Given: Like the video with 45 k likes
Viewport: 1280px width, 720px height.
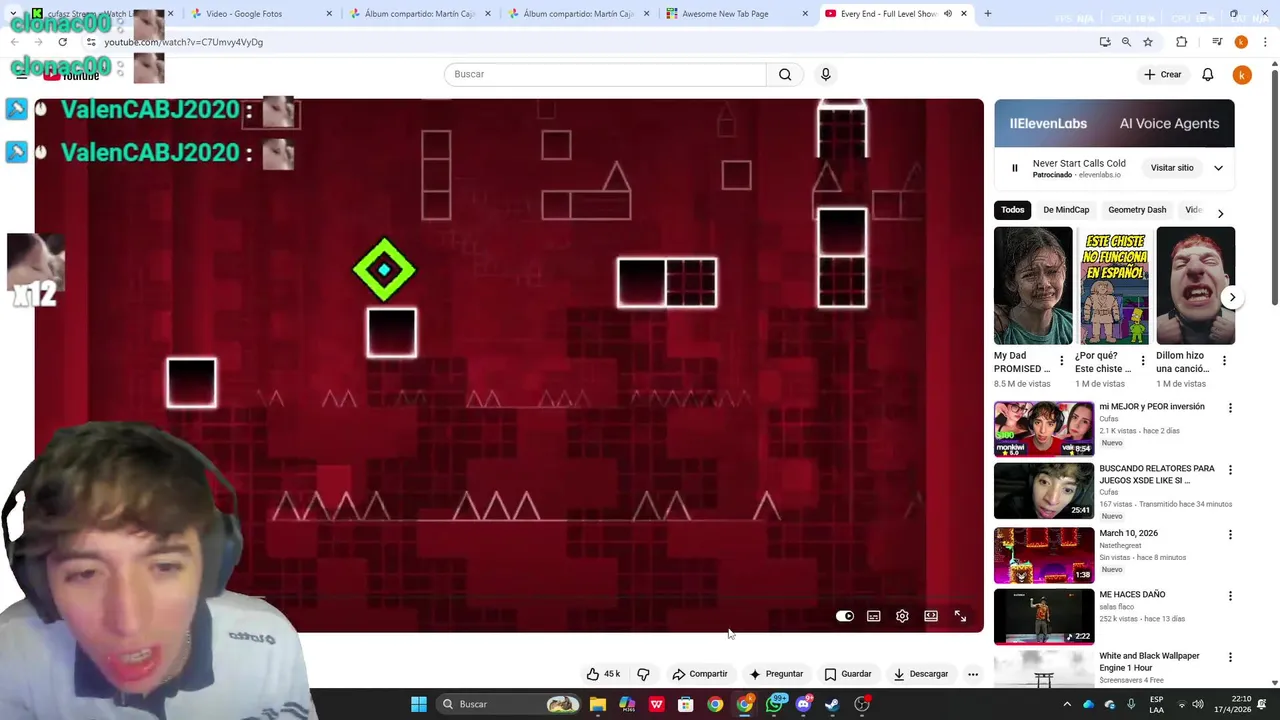Looking at the screenshot, I should click(x=603, y=674).
